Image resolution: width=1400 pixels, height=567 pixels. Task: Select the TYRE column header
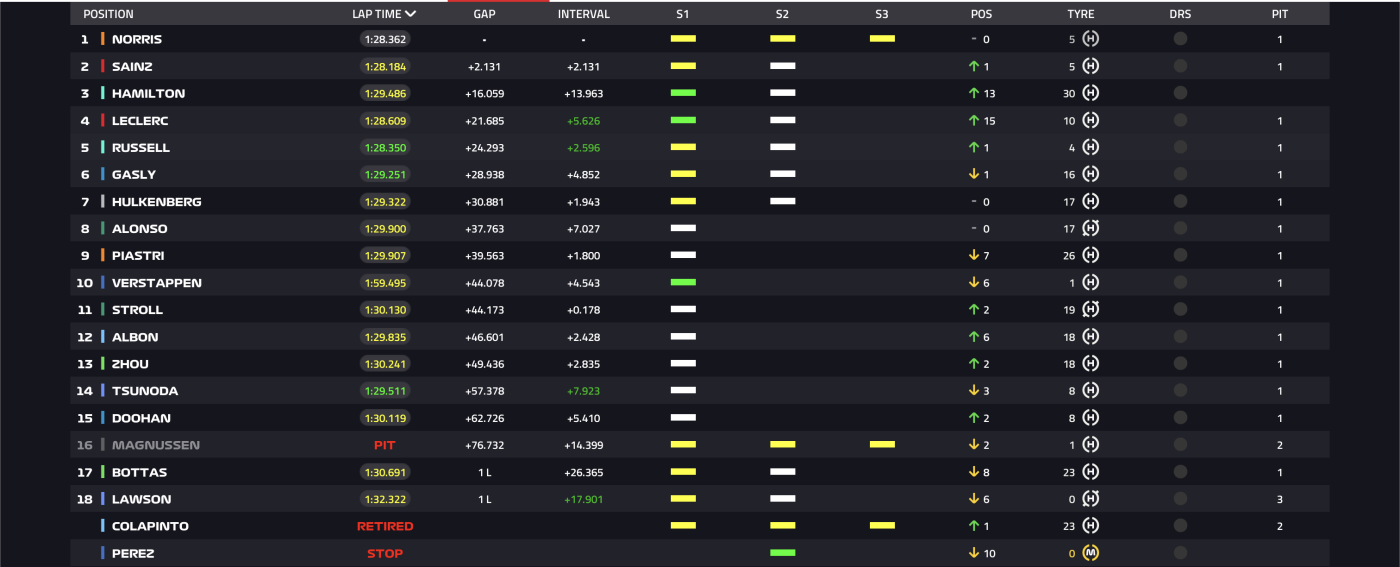pyautogui.click(x=1081, y=14)
